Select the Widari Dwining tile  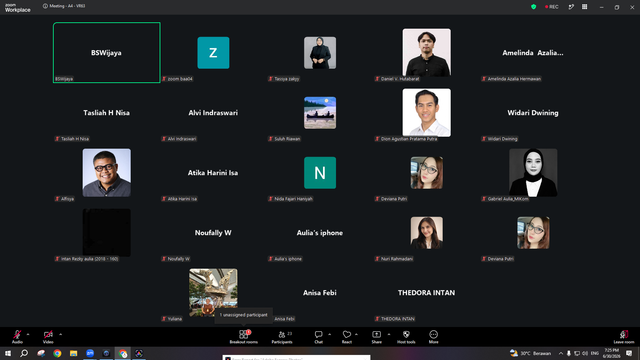pyautogui.click(x=533, y=113)
